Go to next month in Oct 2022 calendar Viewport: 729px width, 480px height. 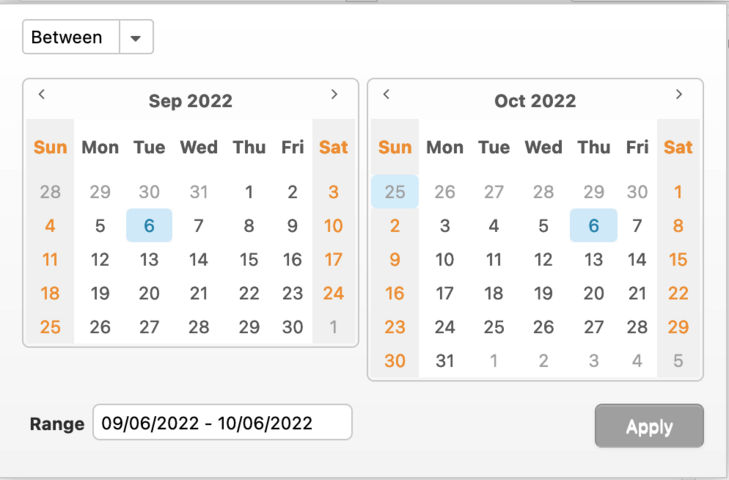(x=679, y=95)
